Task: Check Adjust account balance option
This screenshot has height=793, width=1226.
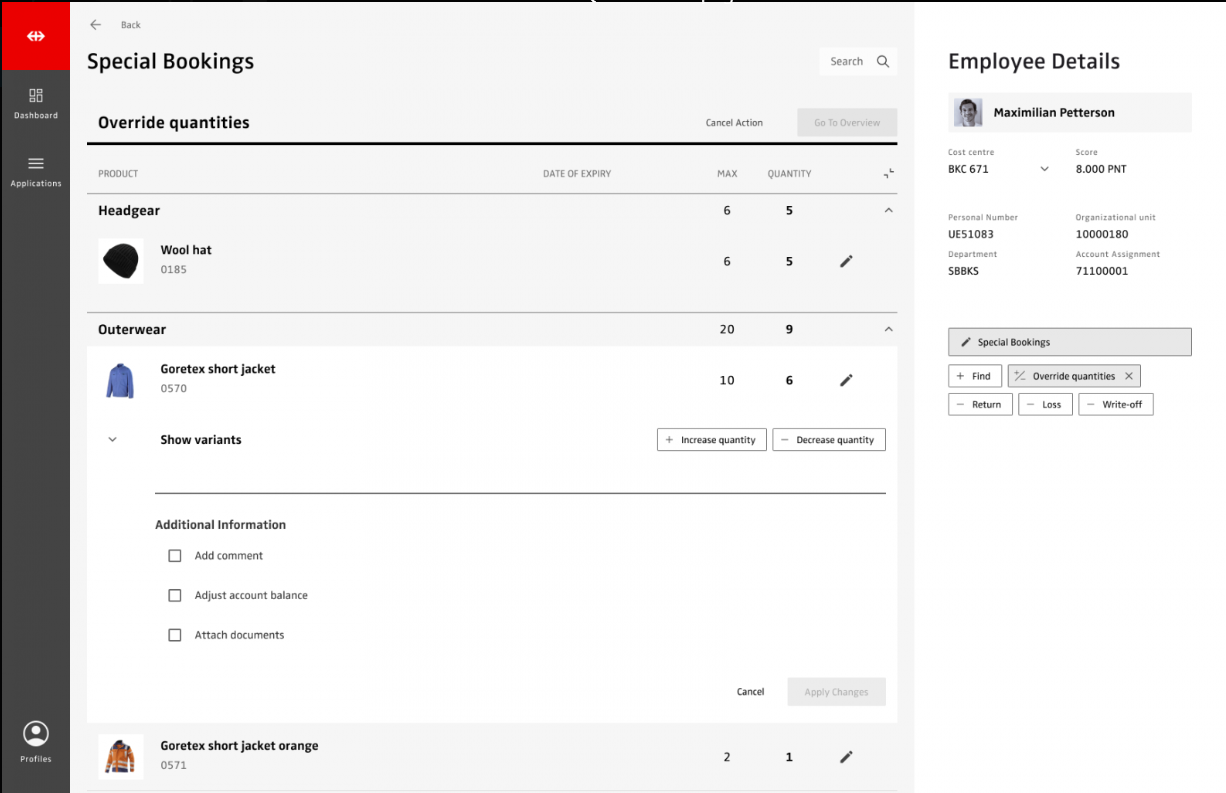Action: pyautogui.click(x=175, y=595)
